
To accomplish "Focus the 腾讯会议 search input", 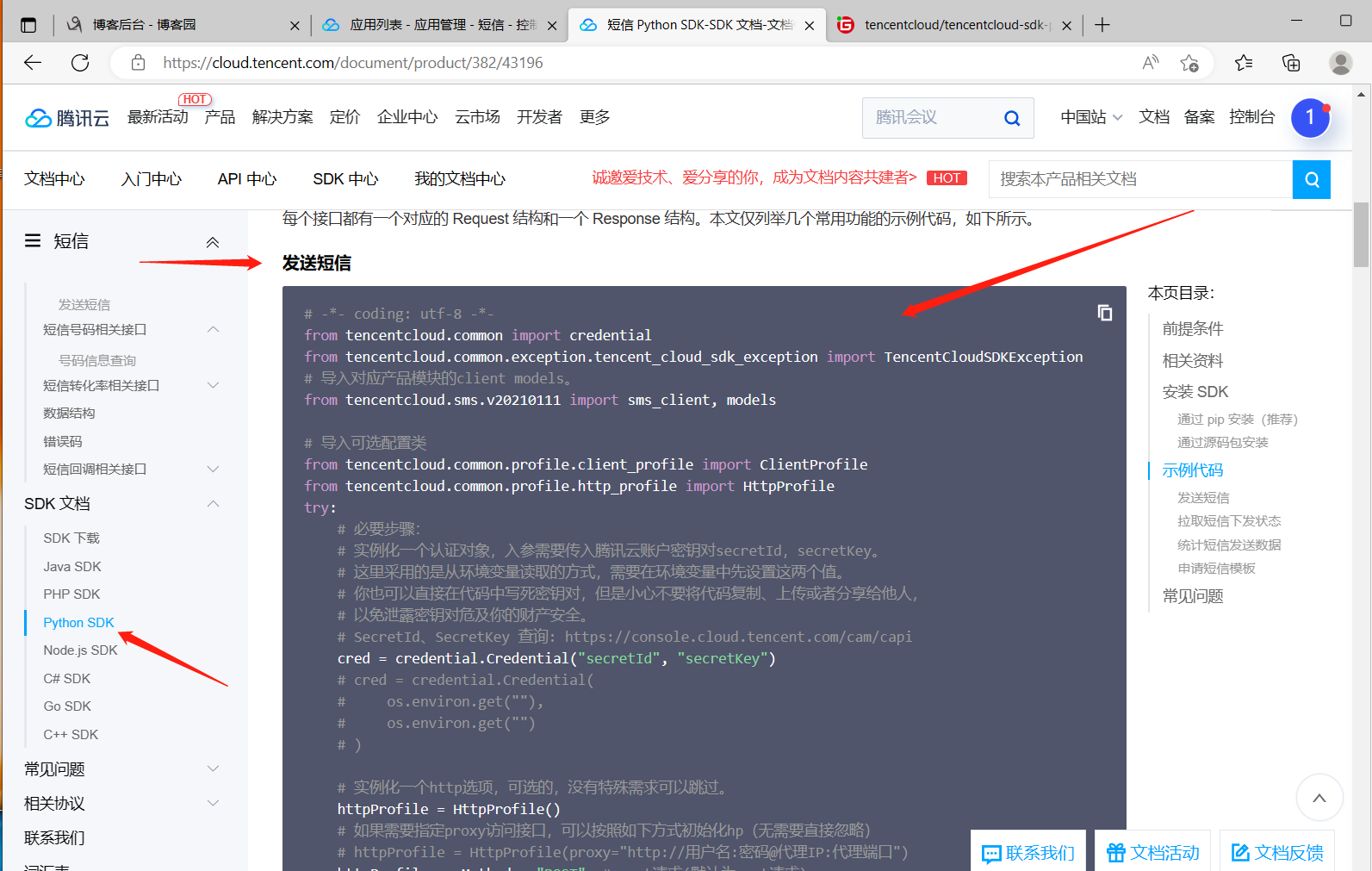I will 932,118.
